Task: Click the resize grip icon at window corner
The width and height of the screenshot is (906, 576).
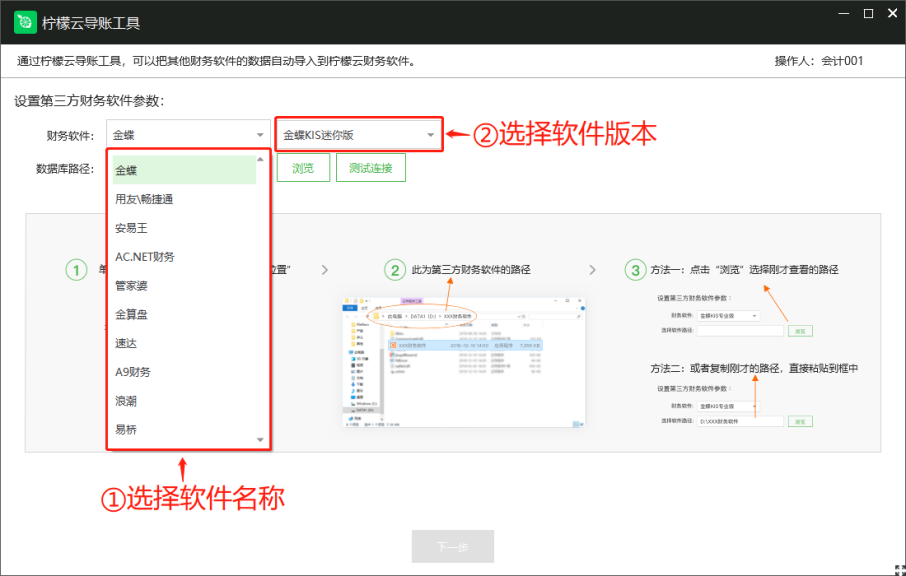Action: point(899,569)
